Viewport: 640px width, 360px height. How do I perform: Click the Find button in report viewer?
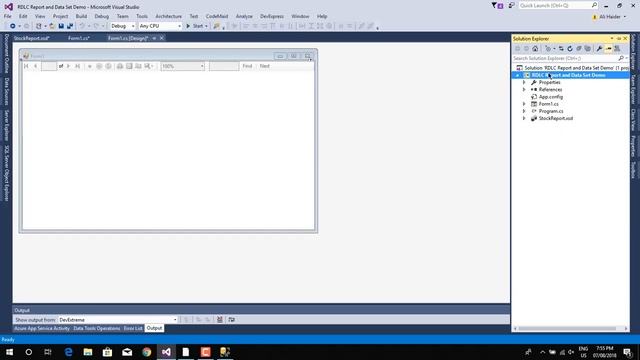click(x=247, y=66)
